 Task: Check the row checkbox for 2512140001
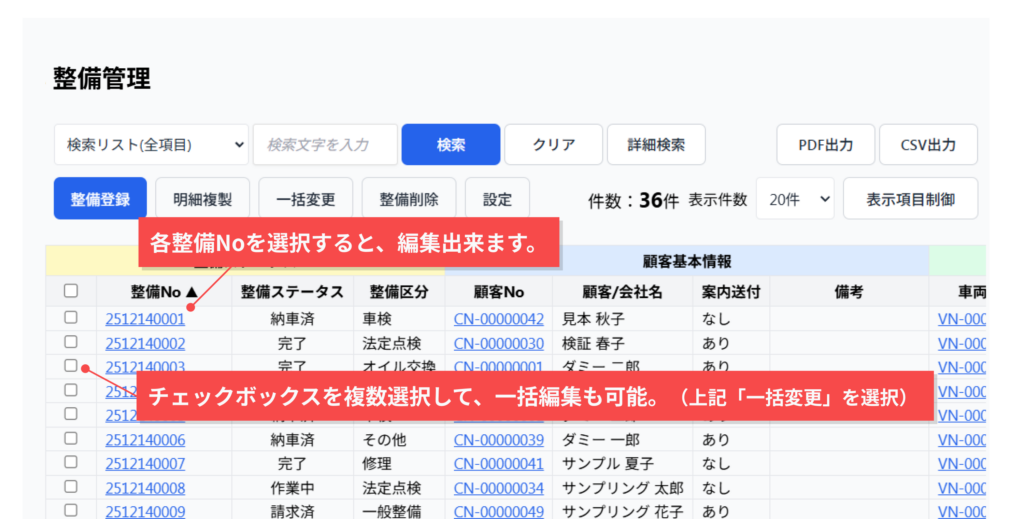[x=71, y=318]
